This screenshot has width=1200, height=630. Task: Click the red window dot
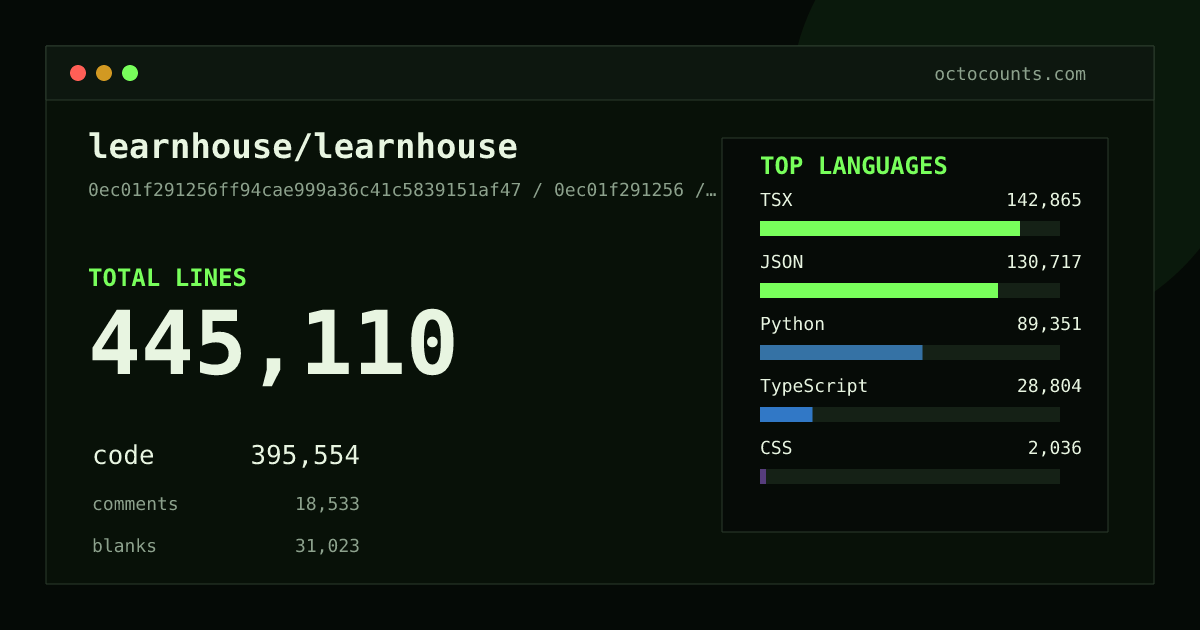click(x=78, y=73)
